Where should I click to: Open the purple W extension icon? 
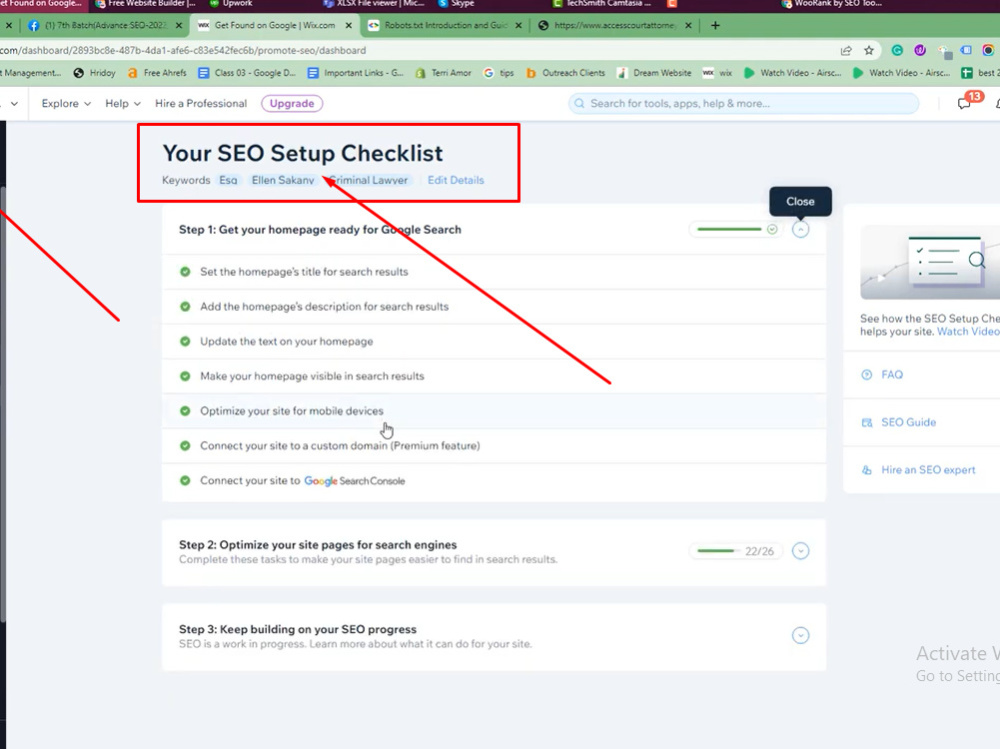coord(920,50)
